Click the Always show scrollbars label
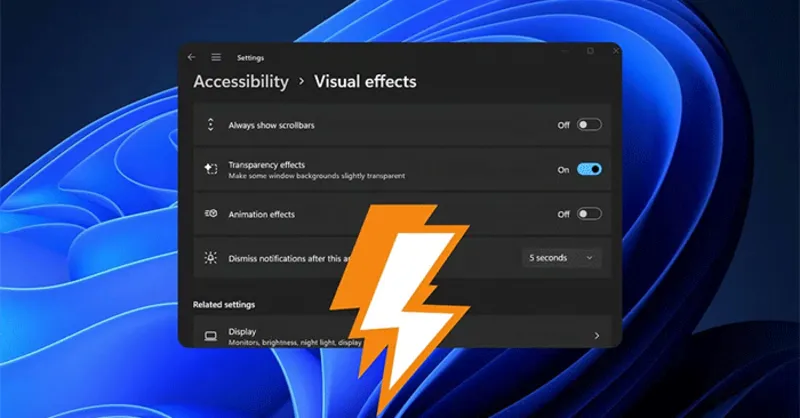The height and width of the screenshot is (418, 800). tap(271, 126)
